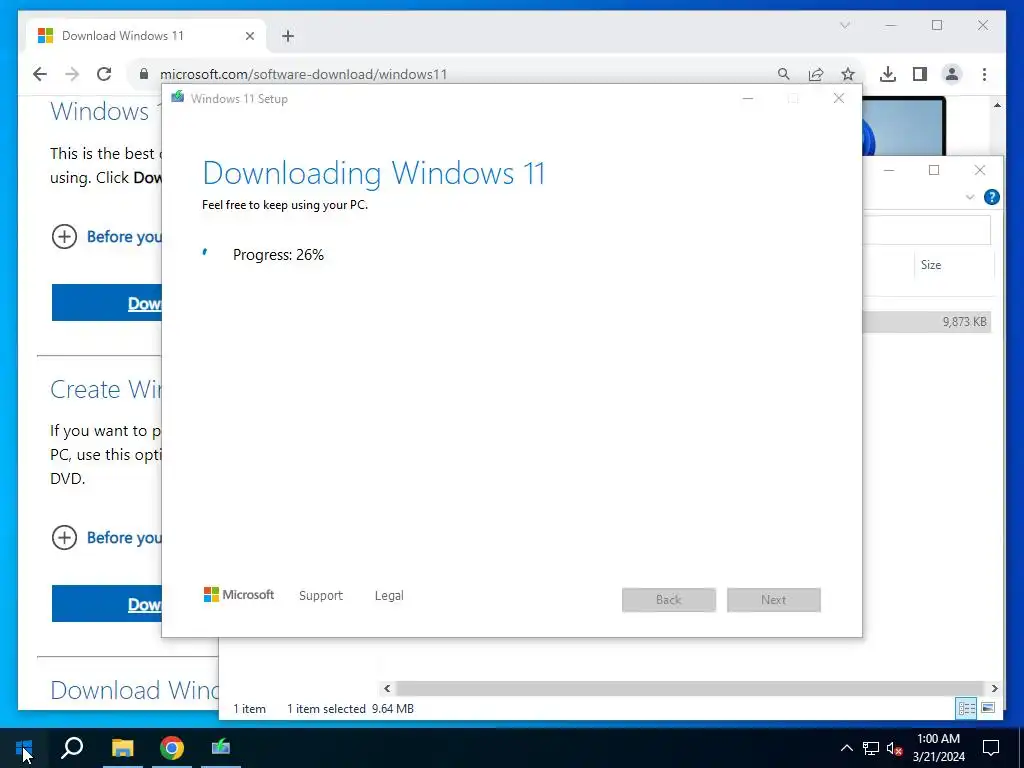Click Legal link in Setup

pos(389,596)
